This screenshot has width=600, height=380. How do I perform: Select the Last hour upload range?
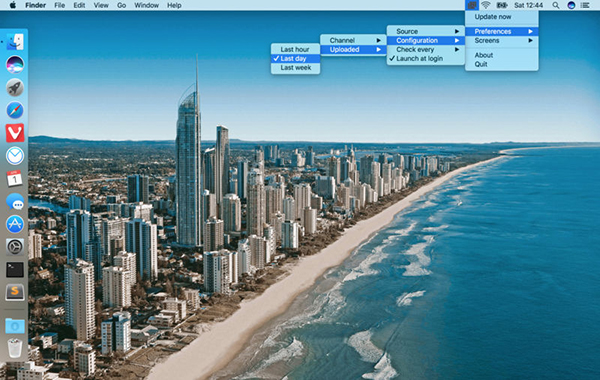(x=295, y=49)
